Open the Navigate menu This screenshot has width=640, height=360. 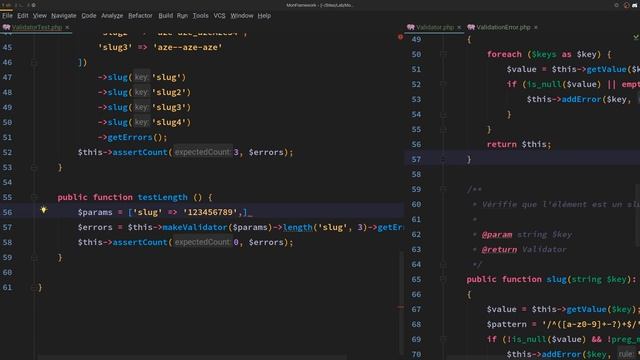pos(64,16)
